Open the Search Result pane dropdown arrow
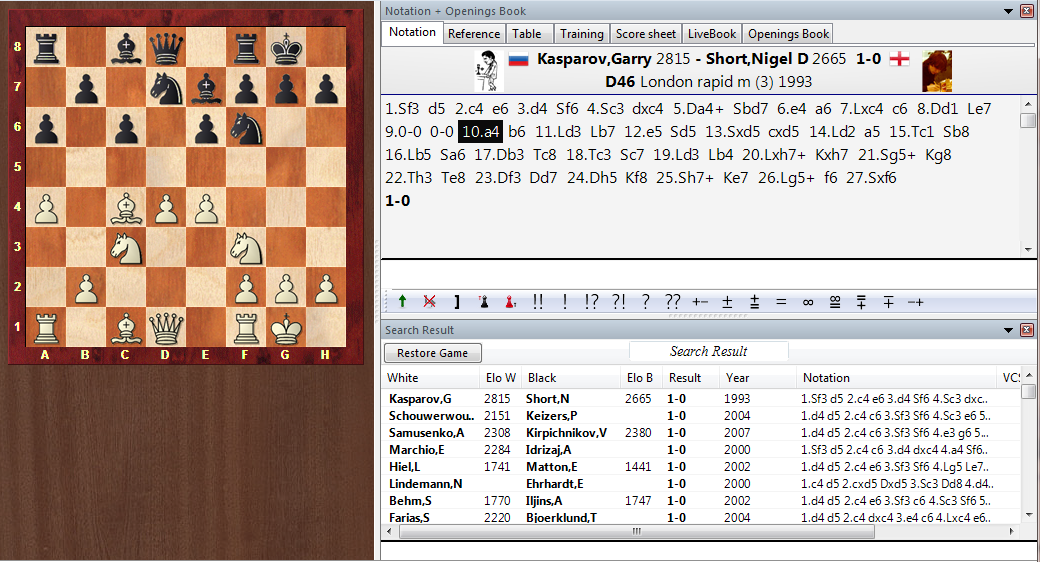 pyautogui.click(x=1008, y=330)
